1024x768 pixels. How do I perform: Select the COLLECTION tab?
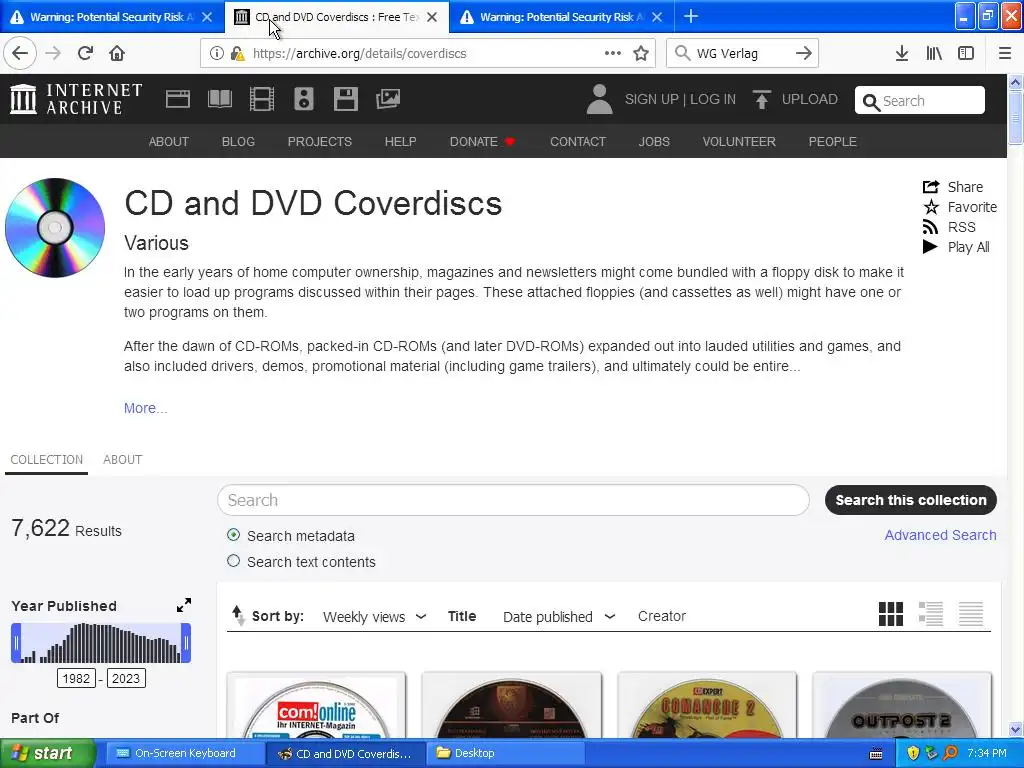tap(46, 460)
